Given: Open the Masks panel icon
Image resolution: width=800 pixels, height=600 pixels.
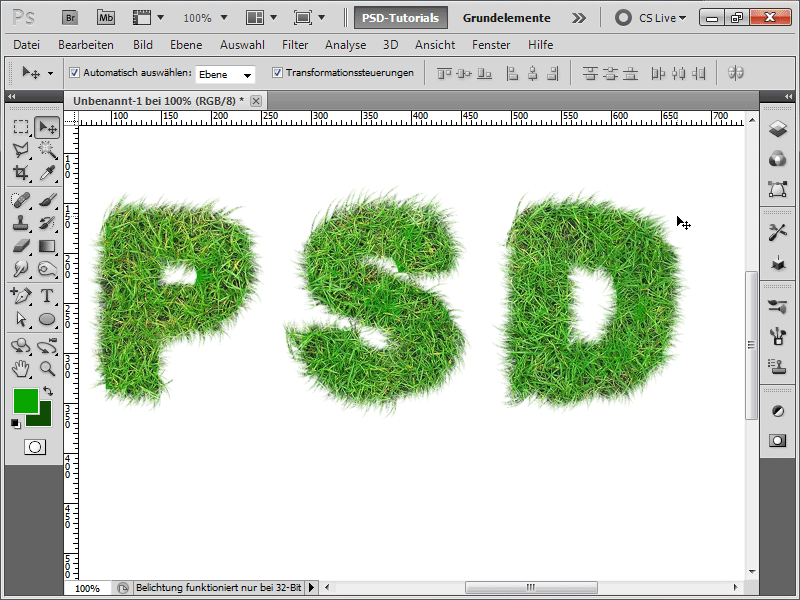Looking at the screenshot, I should point(778,440).
